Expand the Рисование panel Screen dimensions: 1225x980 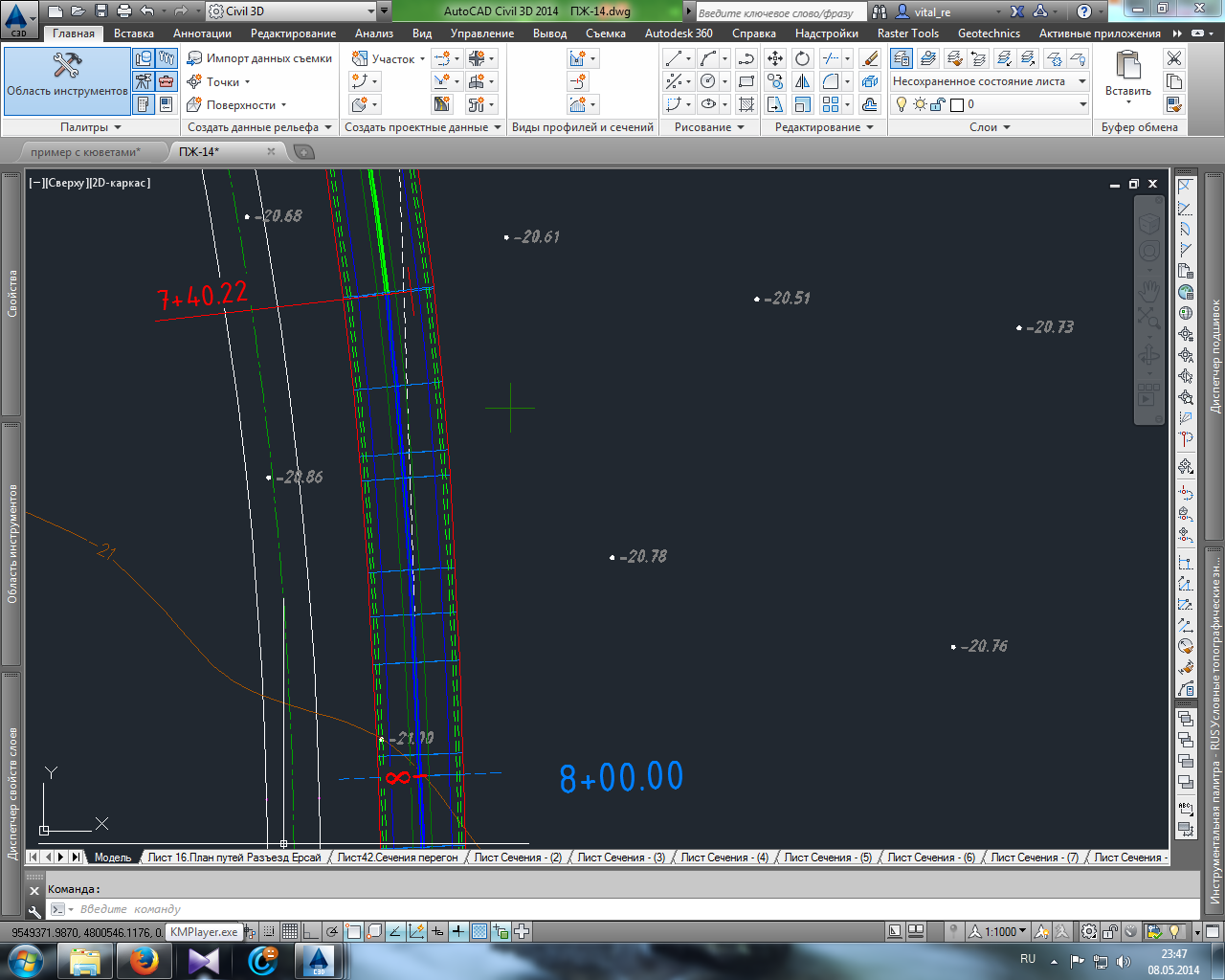point(709,127)
